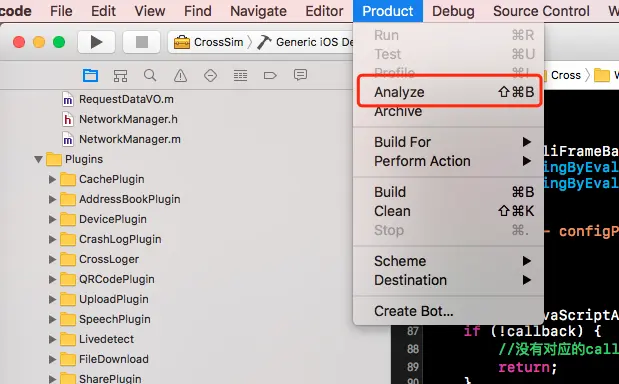
Task: Expand the FileDownload folder triangle
Action: pos(52,359)
